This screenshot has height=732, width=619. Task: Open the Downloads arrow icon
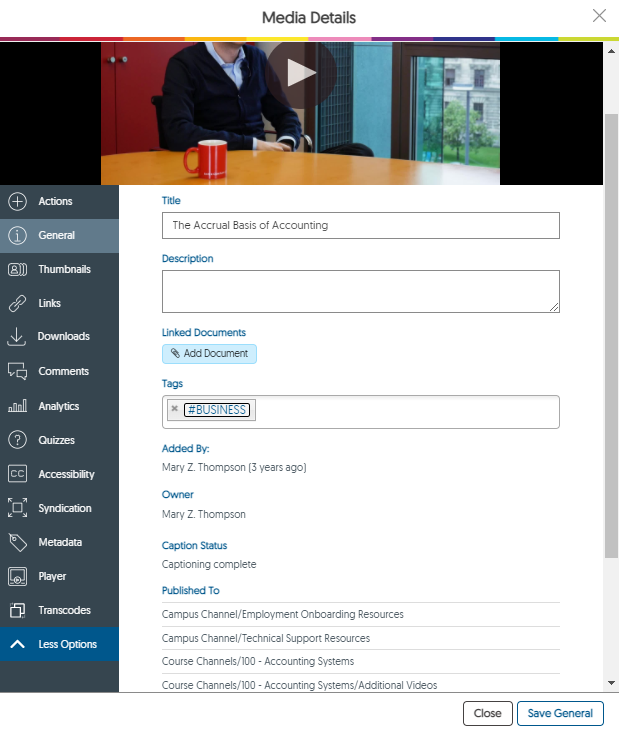[x=17, y=337]
